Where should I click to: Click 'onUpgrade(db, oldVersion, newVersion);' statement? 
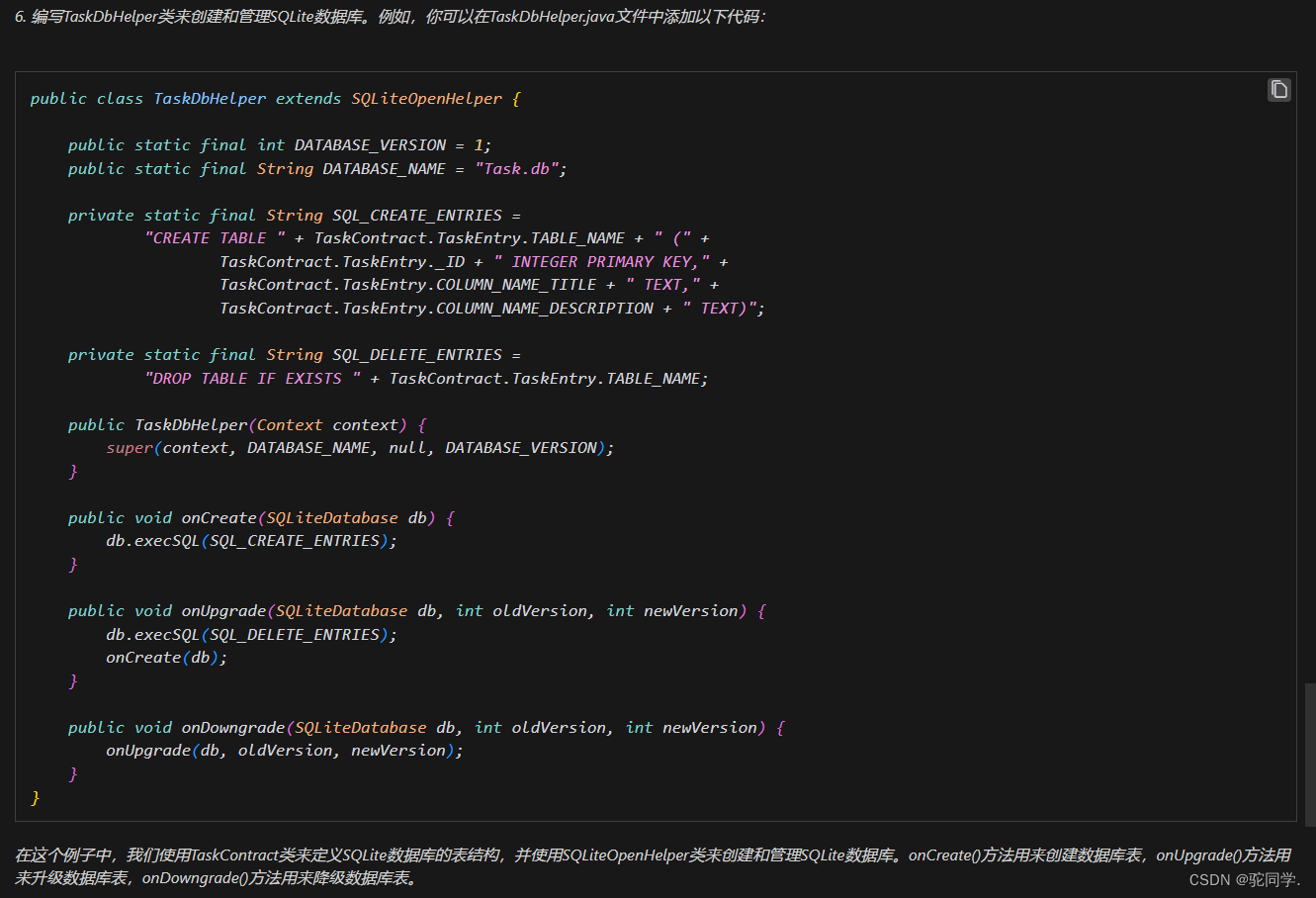click(285, 751)
